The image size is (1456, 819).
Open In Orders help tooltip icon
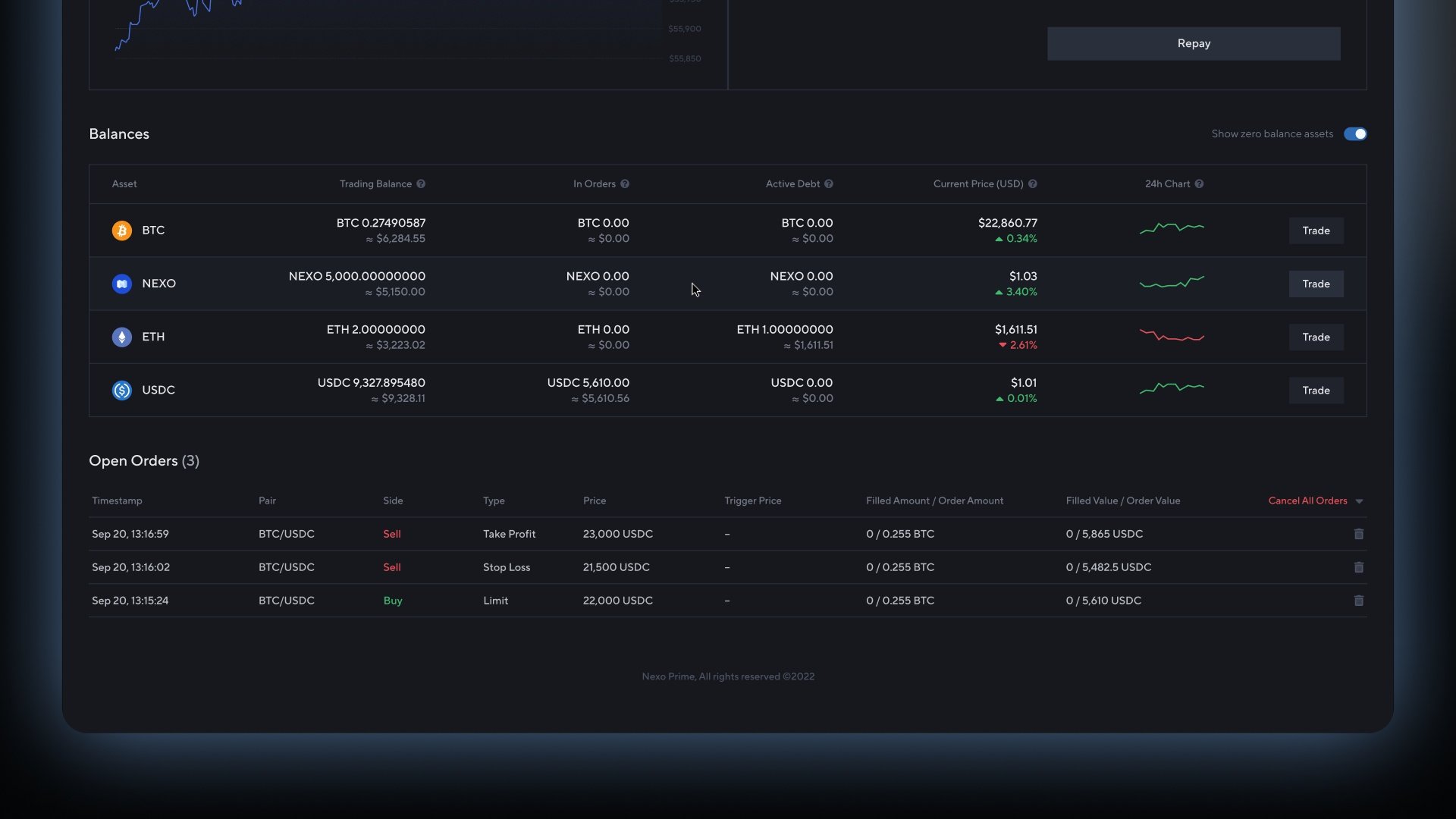click(625, 184)
